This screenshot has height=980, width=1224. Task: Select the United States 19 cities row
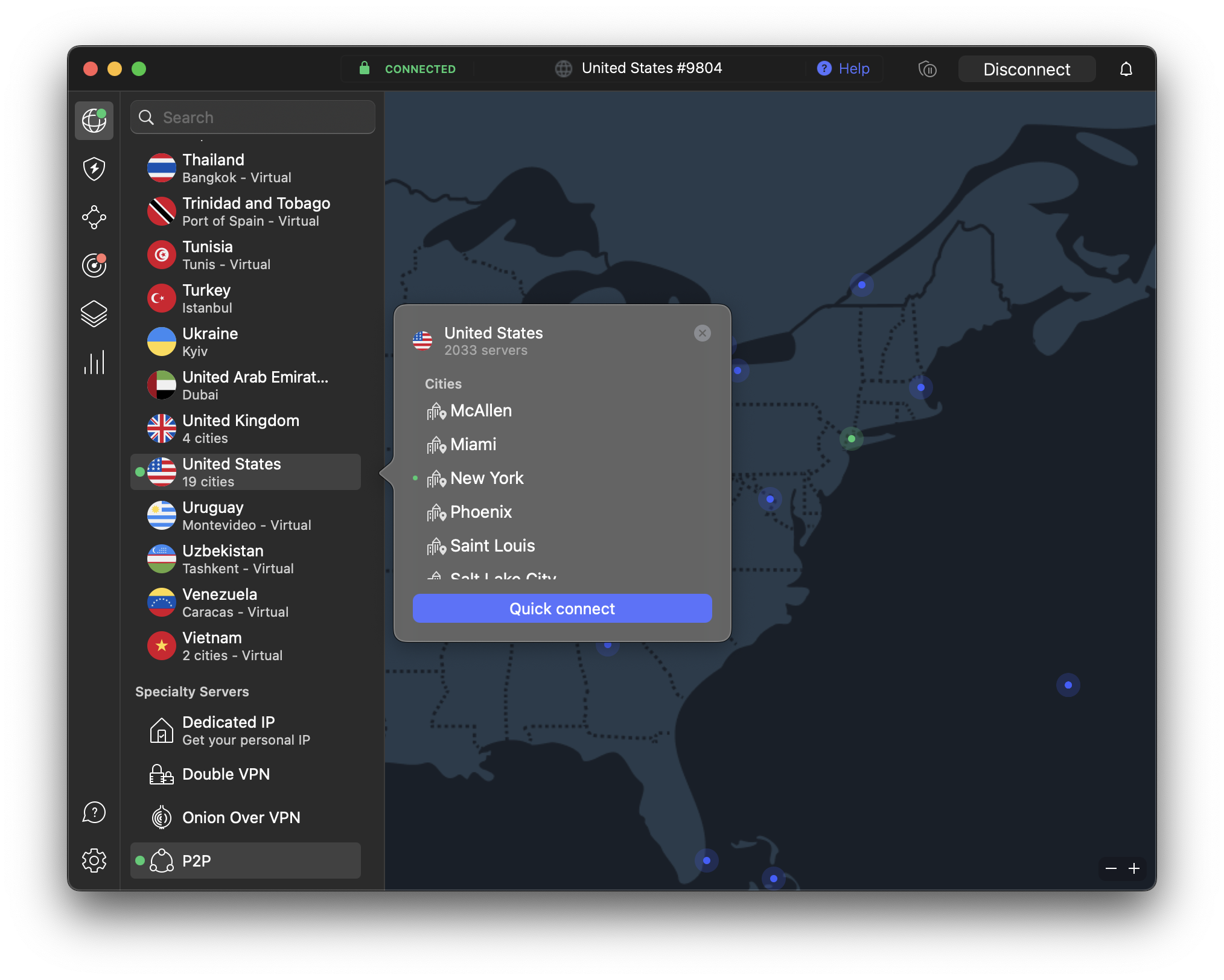coord(246,472)
